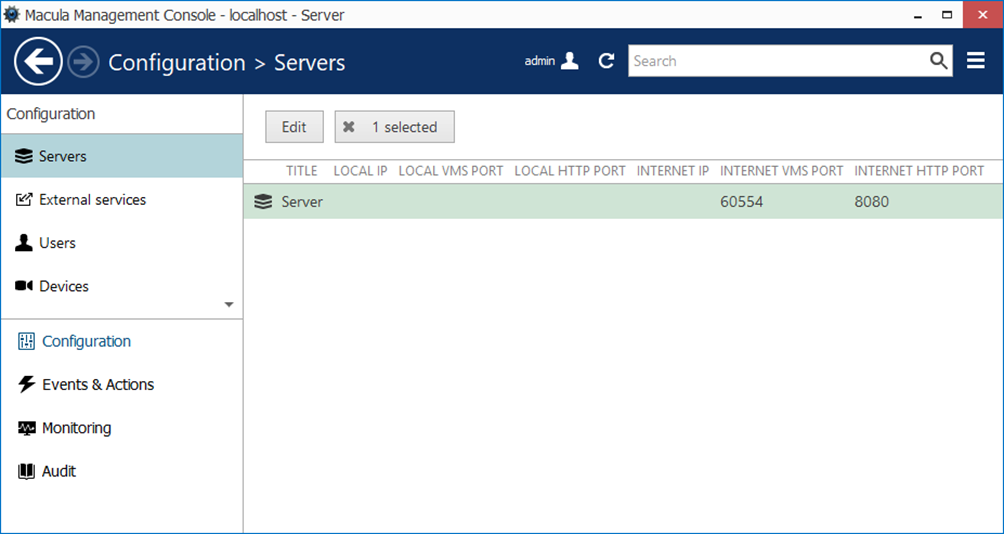
Task: Open Servers in the sidebar
Action: [63, 156]
